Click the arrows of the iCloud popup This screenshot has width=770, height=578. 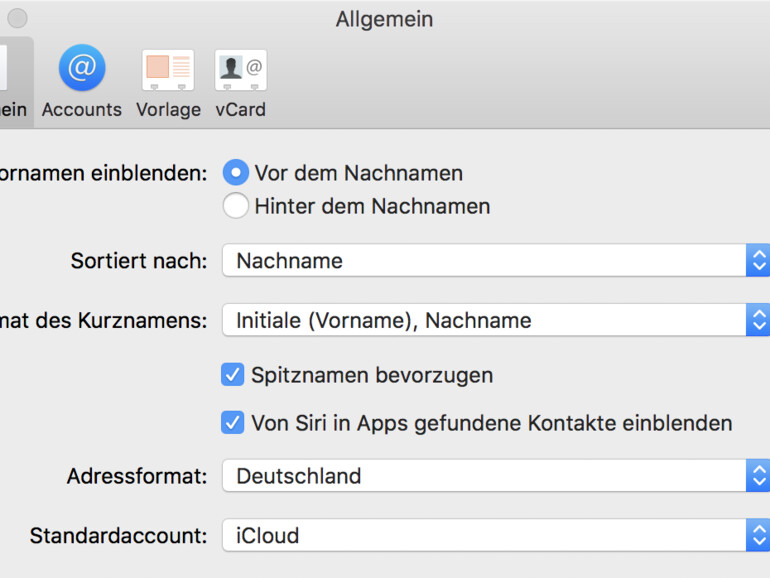[758, 536]
